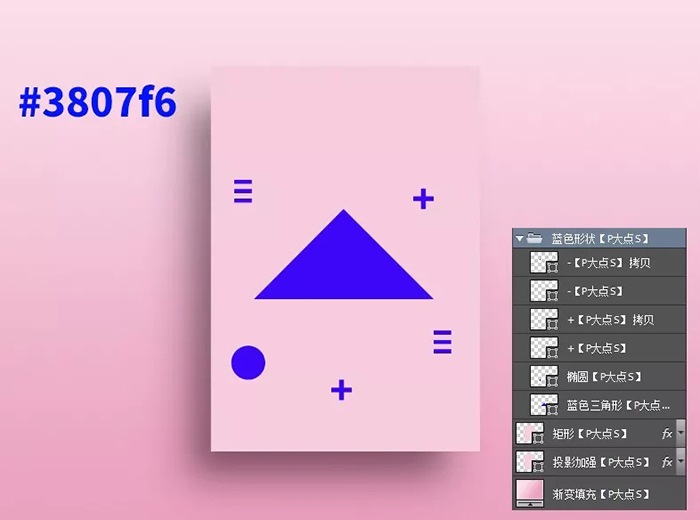
Task: Click the blue circle on the poster
Action: tap(248, 362)
